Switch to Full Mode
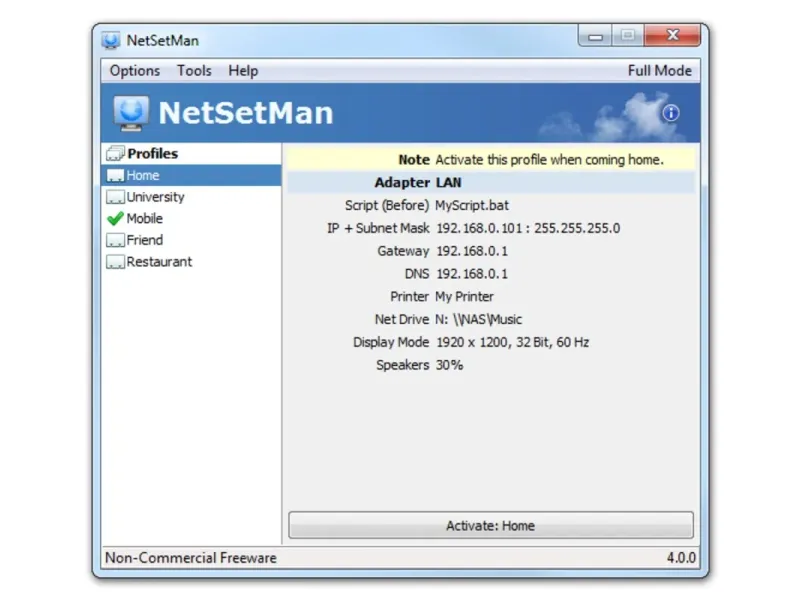The image size is (800, 600). tap(659, 70)
